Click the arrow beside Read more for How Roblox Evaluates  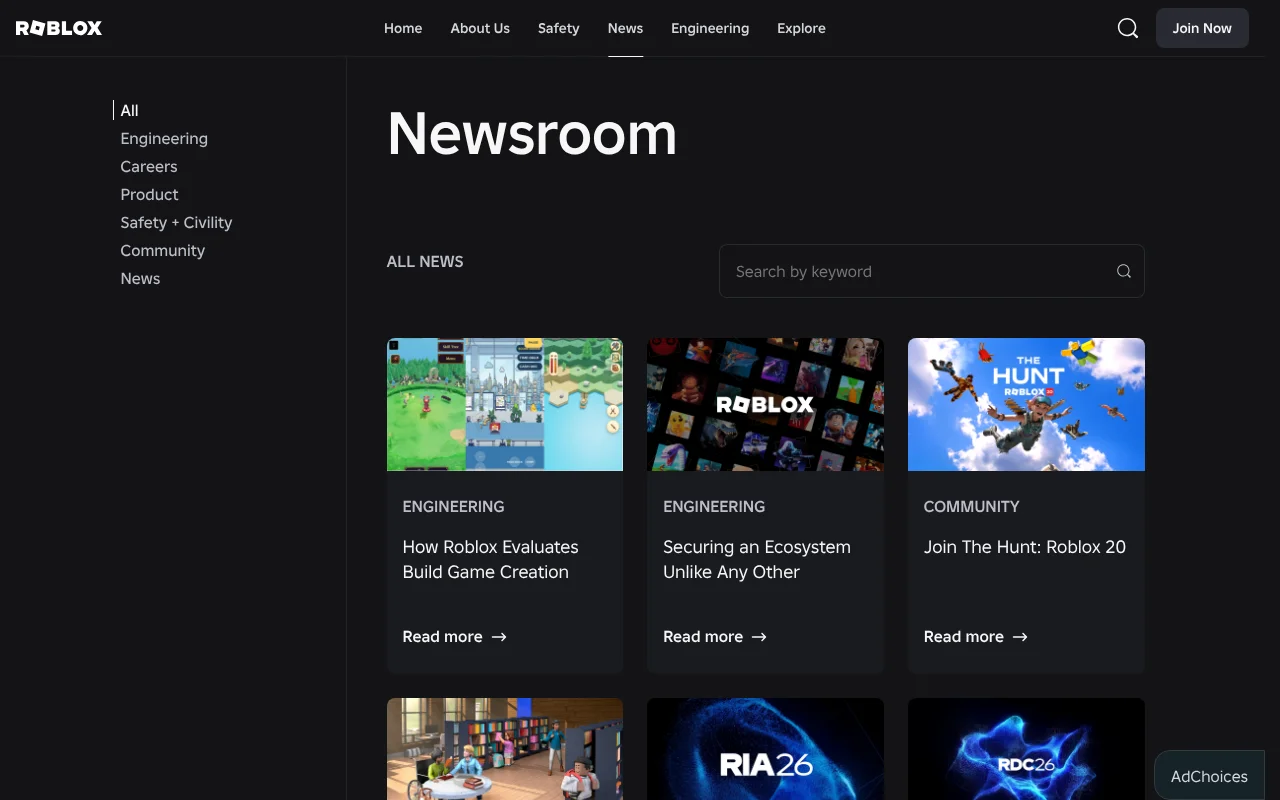(499, 637)
